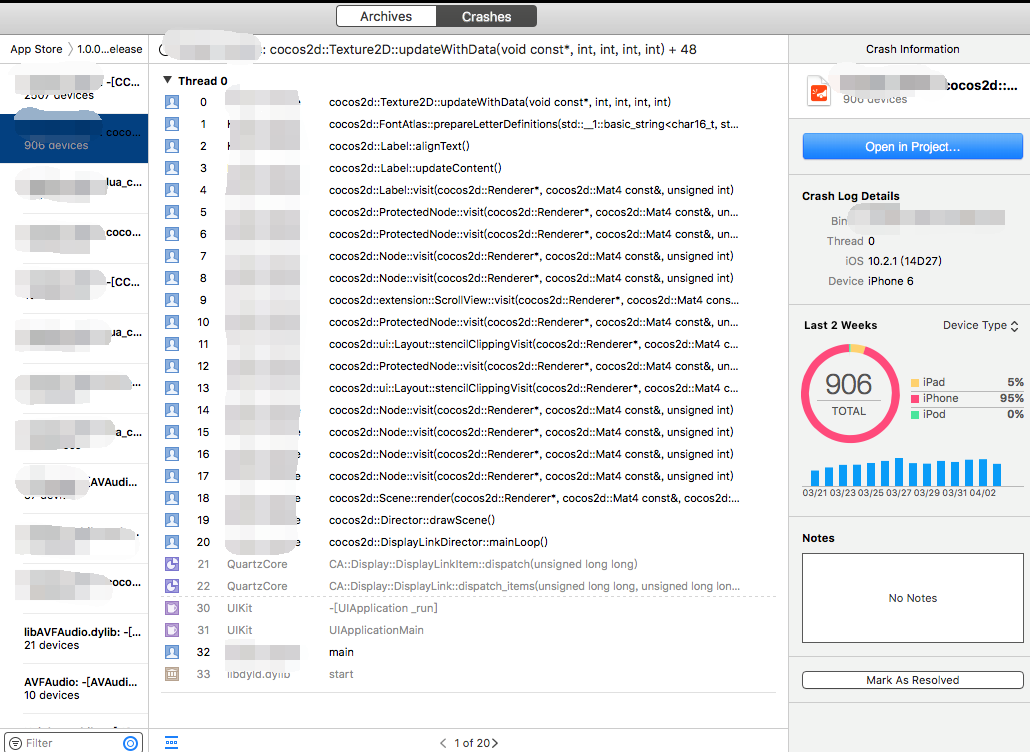This screenshot has height=752, width=1030.
Task: Click the 03/21 date on bar chart
Action: coord(815,493)
